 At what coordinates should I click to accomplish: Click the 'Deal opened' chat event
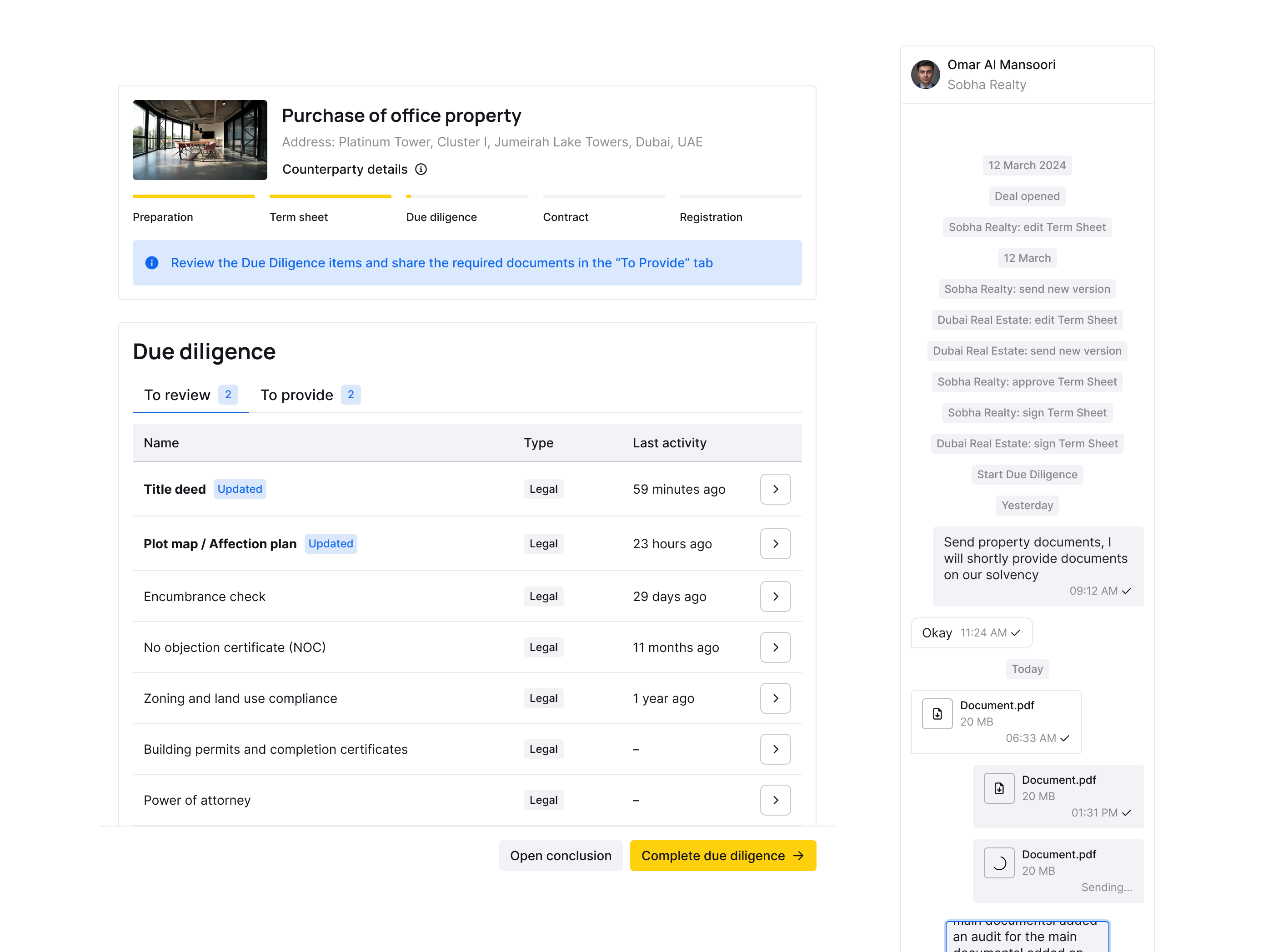pyautogui.click(x=1027, y=196)
